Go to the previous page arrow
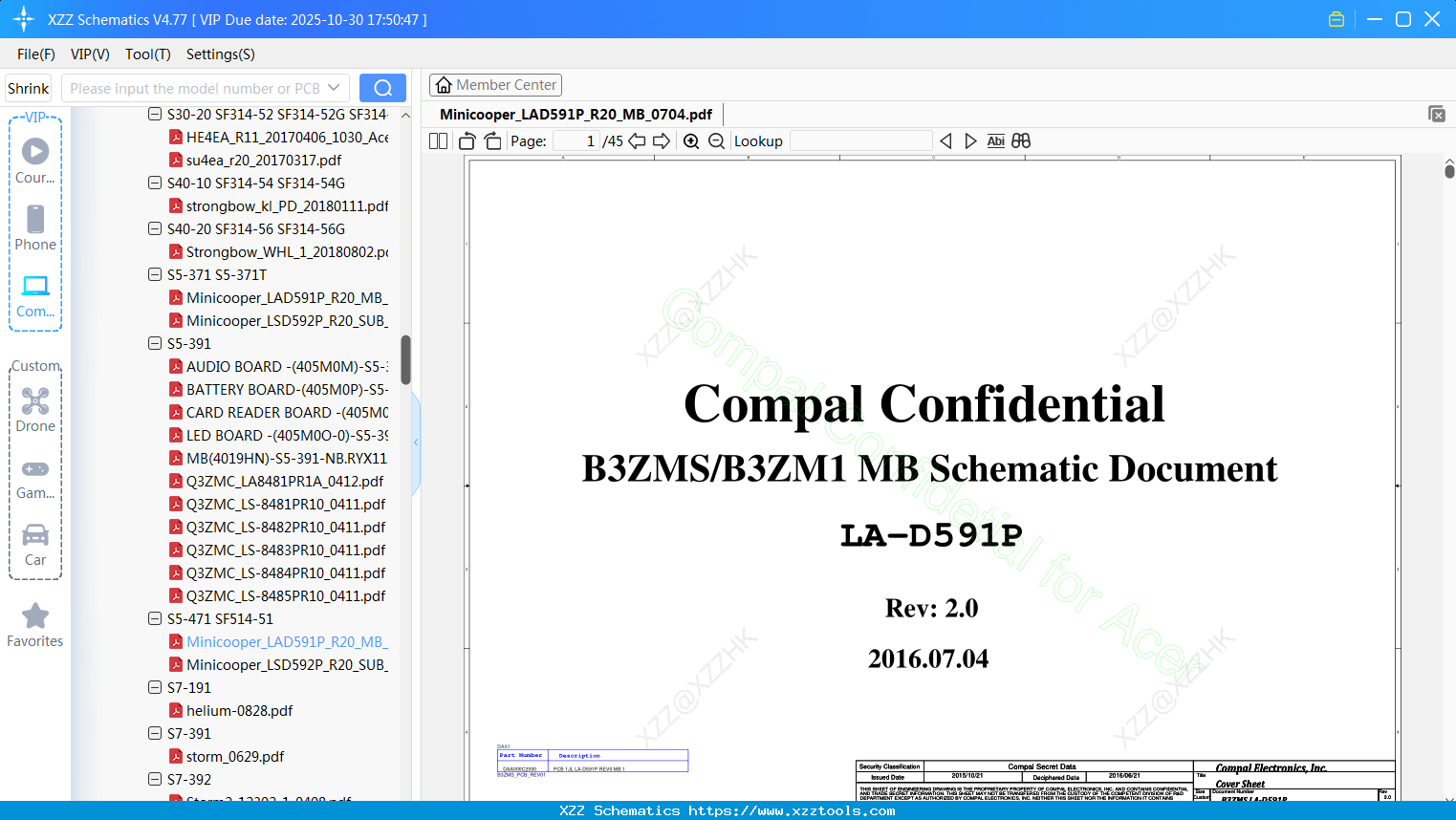Image resolution: width=1456 pixels, height=820 pixels. [x=637, y=141]
